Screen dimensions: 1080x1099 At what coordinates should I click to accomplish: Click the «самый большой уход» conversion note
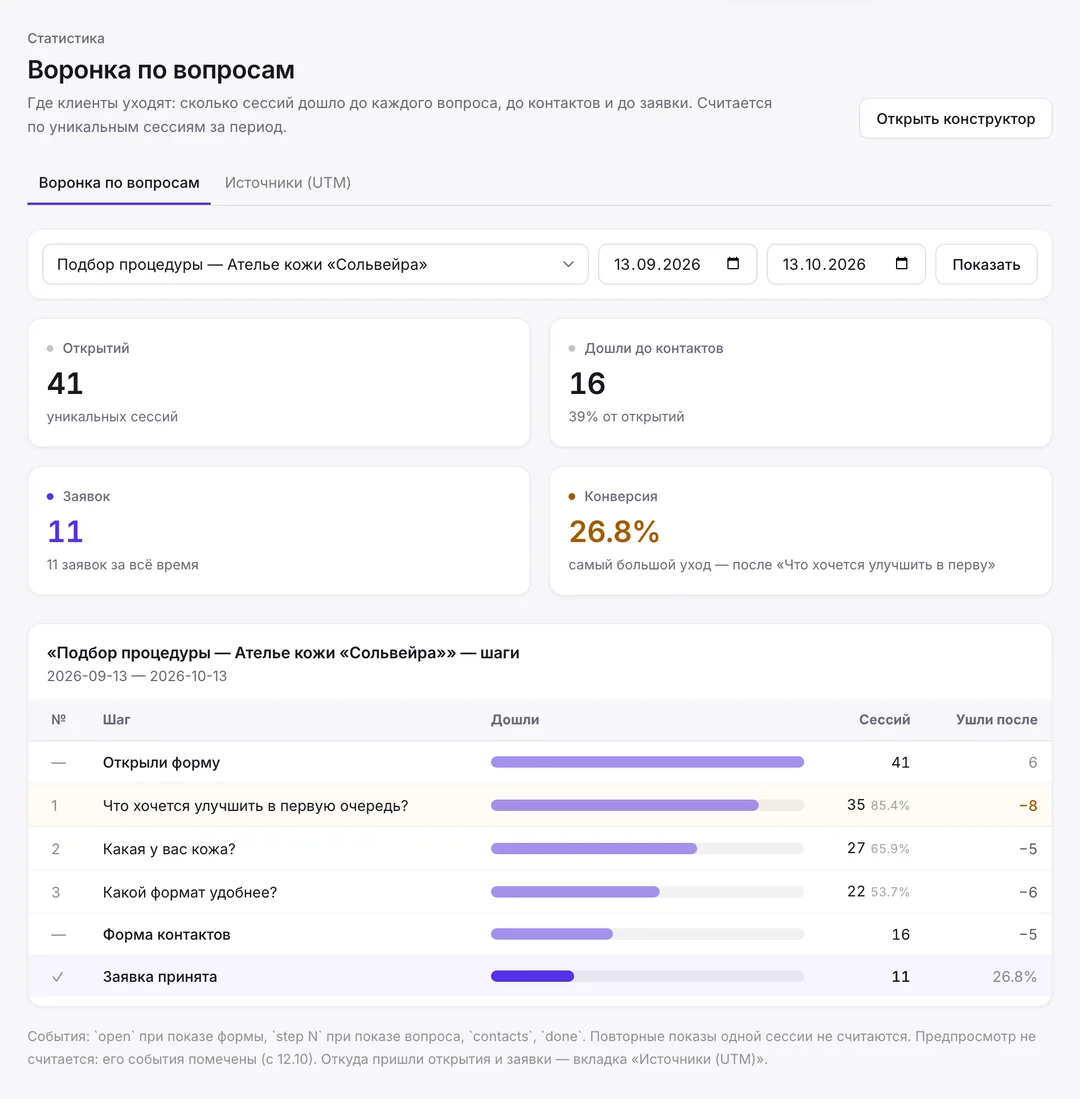(781, 565)
